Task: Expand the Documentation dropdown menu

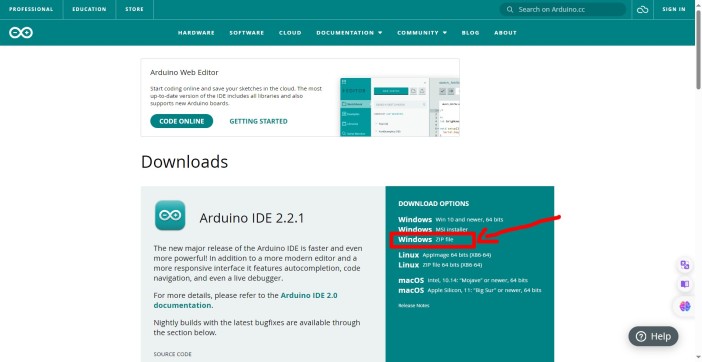Action: point(349,33)
